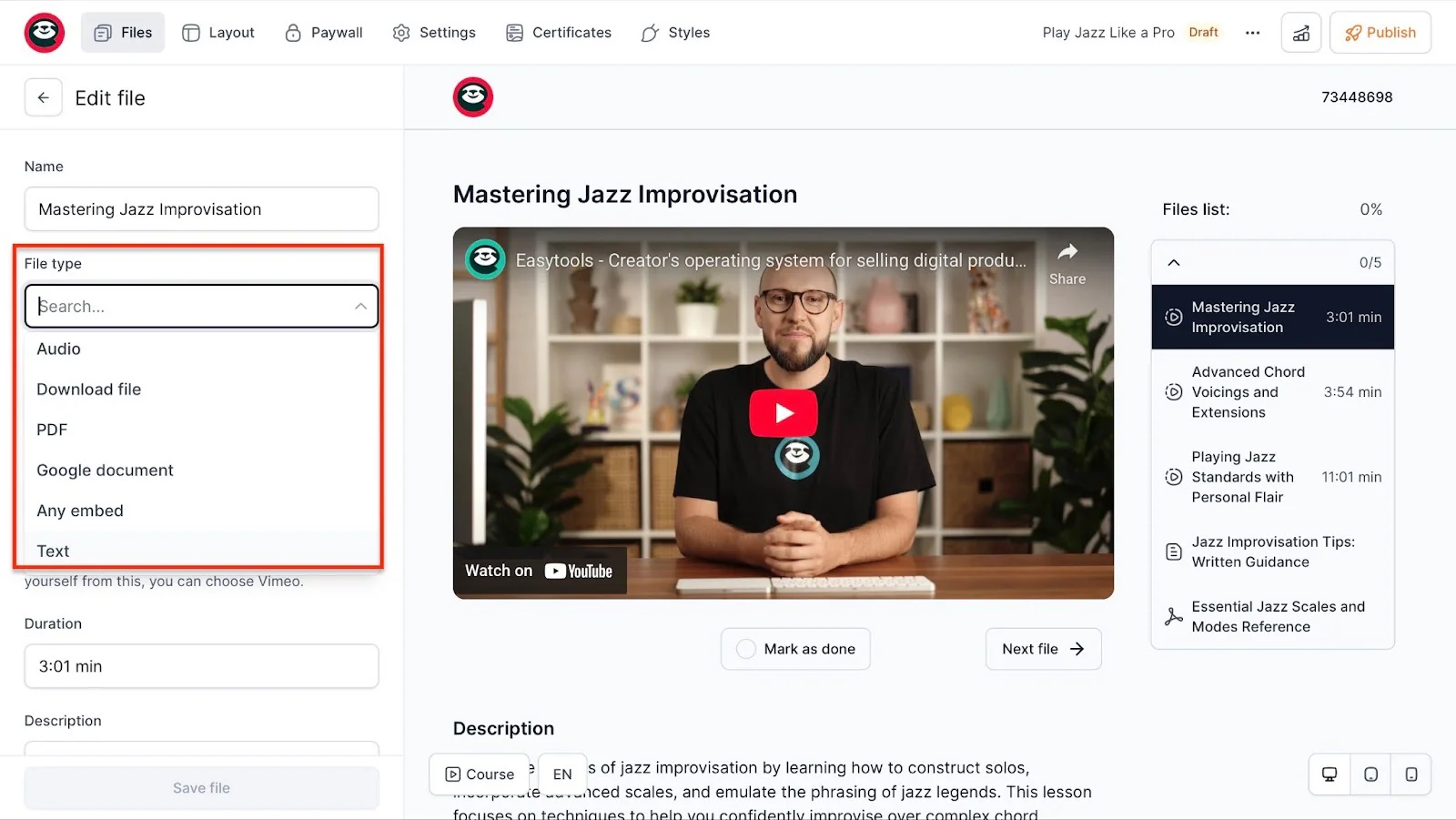1456x820 pixels.
Task: Go to Next file
Action: (1043, 649)
